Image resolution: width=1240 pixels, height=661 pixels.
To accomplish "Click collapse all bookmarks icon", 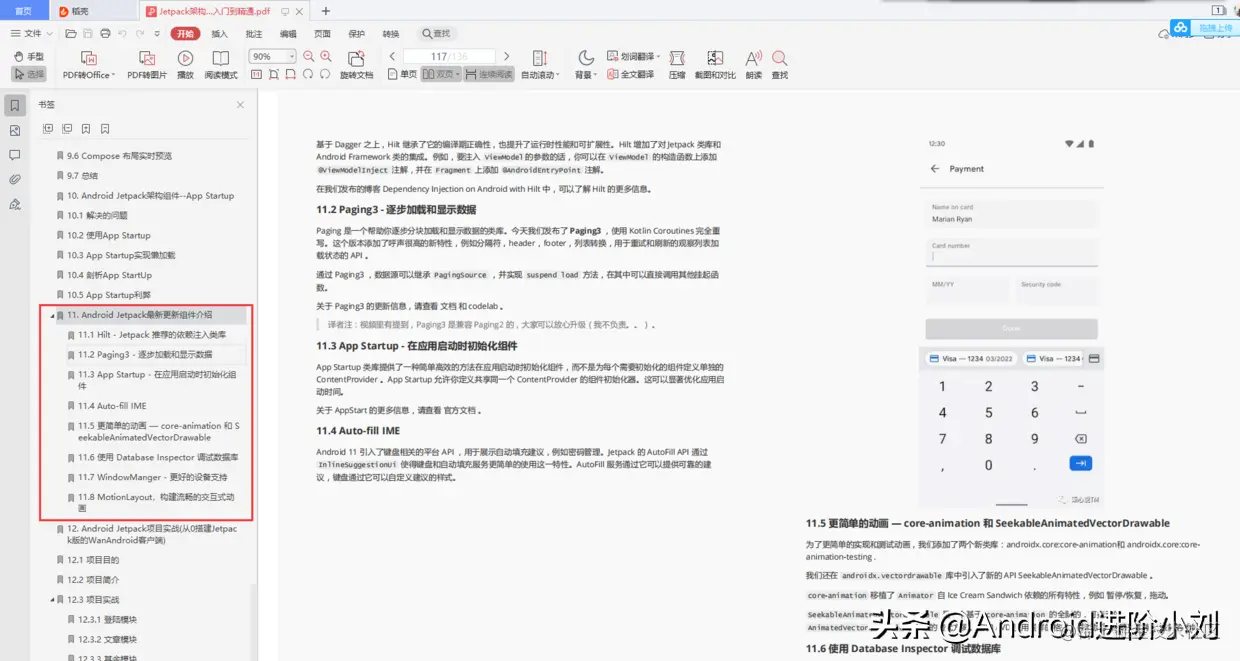I will 67,129.
